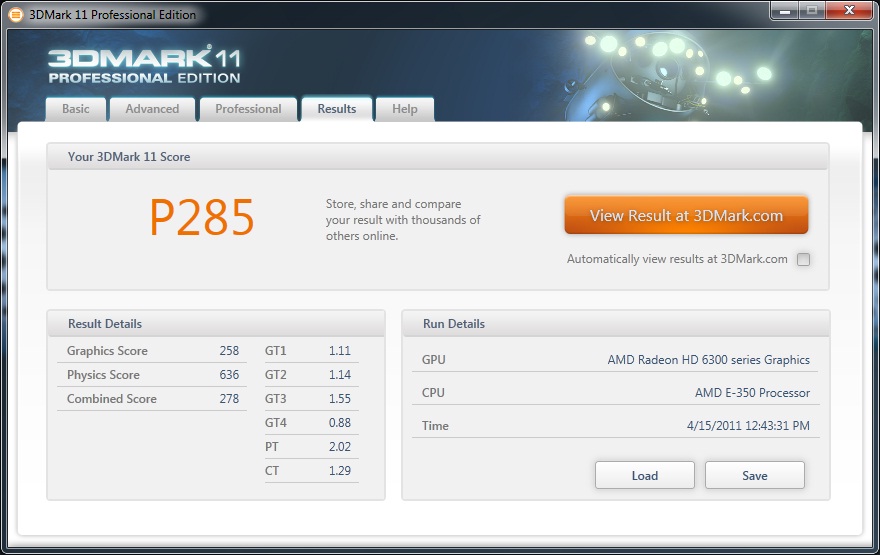Click View Result at 3DMark.com button

point(686,215)
